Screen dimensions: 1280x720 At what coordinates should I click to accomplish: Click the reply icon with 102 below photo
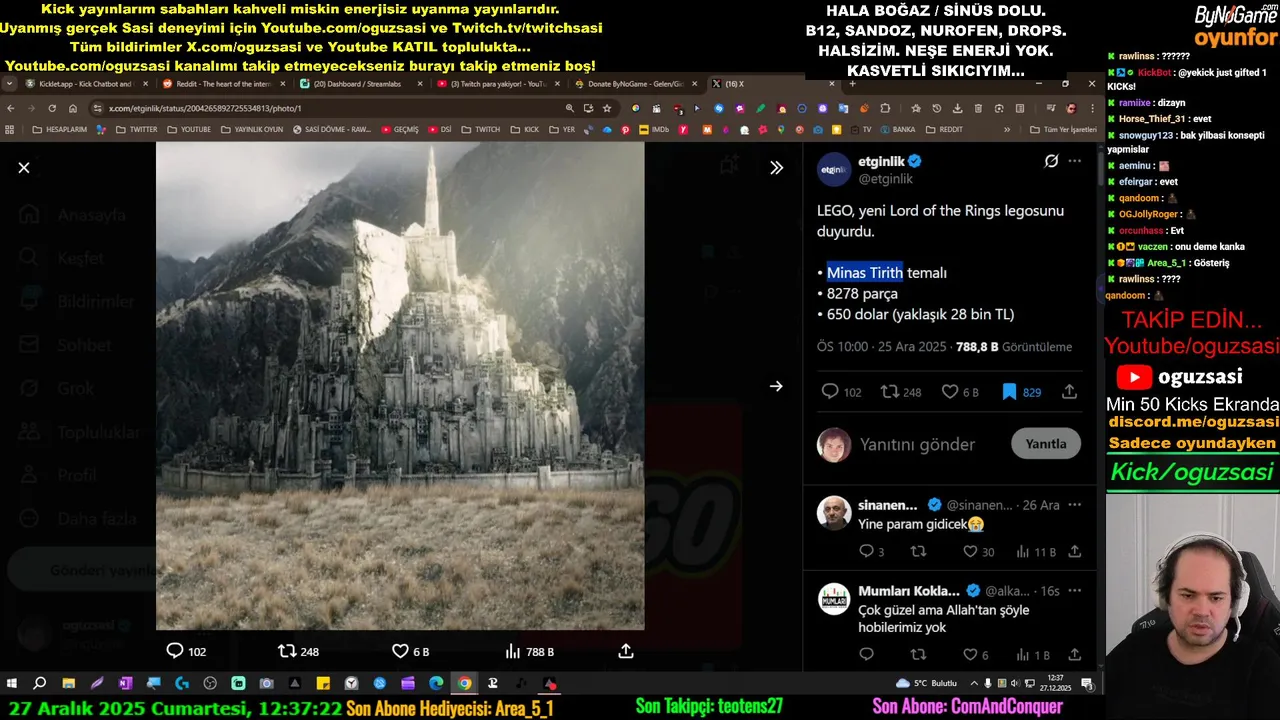(186, 652)
